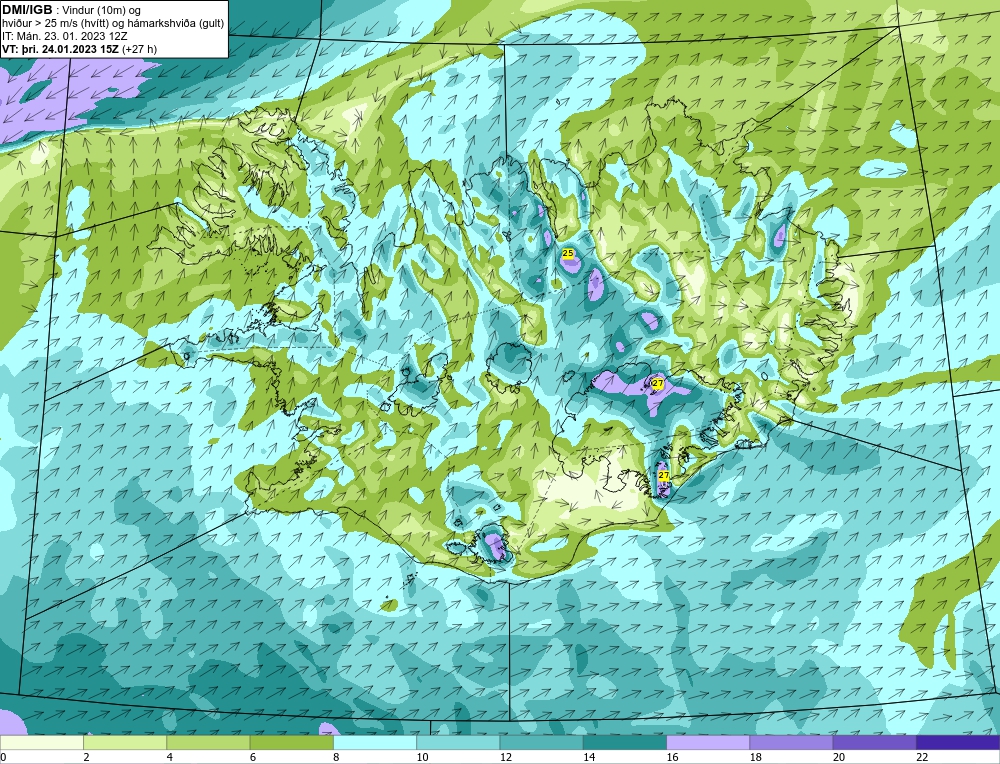Viewport: 1000px width, 764px height.
Task: Pick the 4–6 m/s green legend swatch
Action: click(x=208, y=742)
